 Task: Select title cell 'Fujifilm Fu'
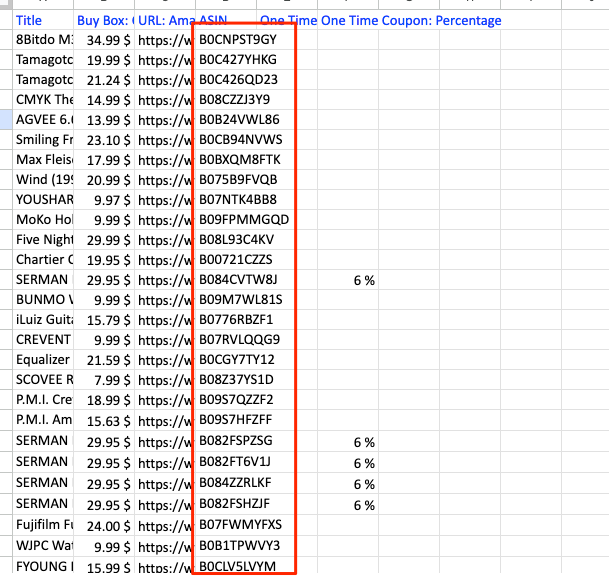[x=43, y=525]
